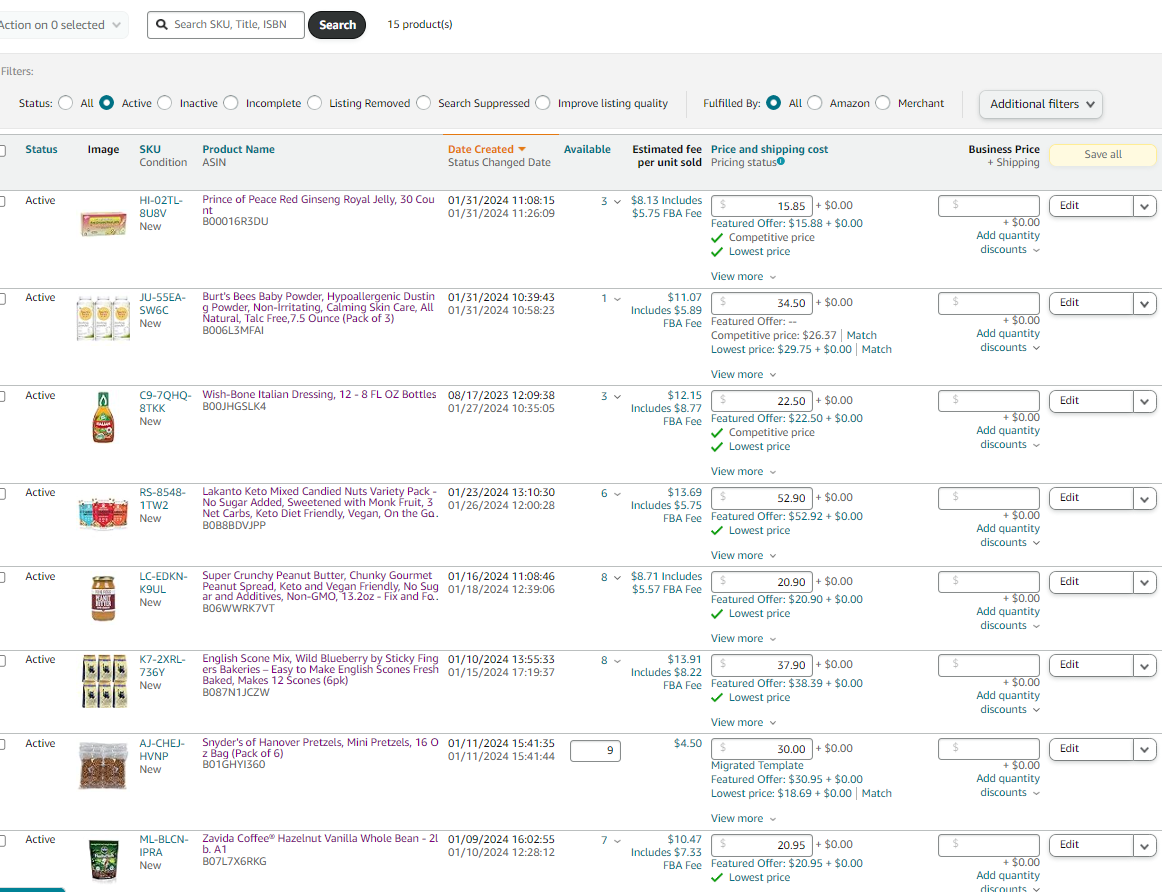Click Wish-Bone Italian Dressing bottle thumbnail
The height and width of the screenshot is (892, 1162).
point(104,418)
